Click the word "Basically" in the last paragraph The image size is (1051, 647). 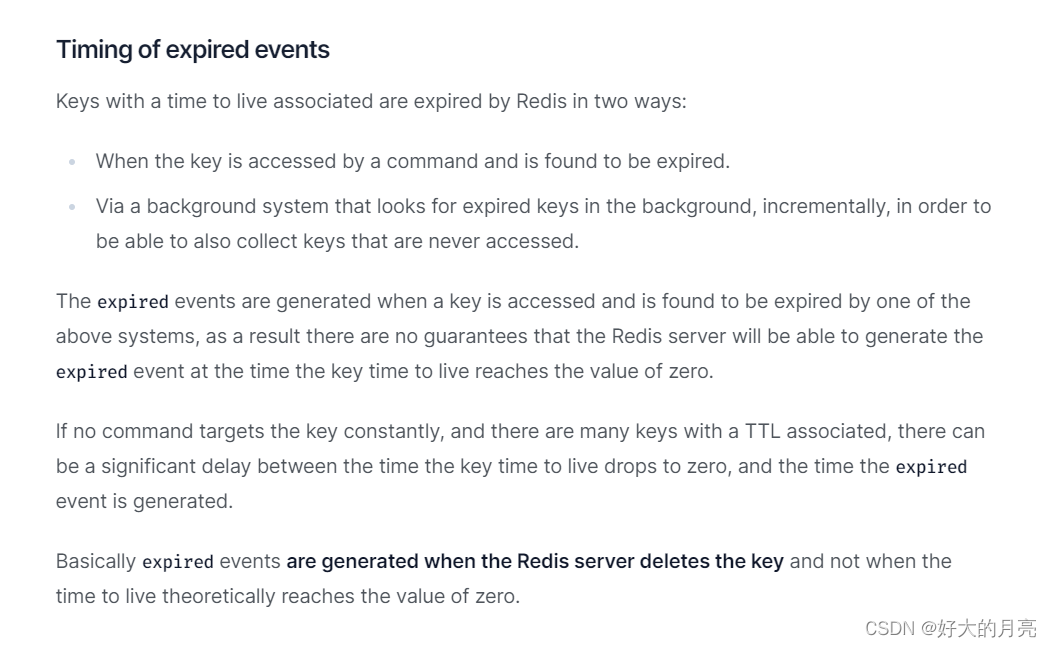tap(96, 561)
